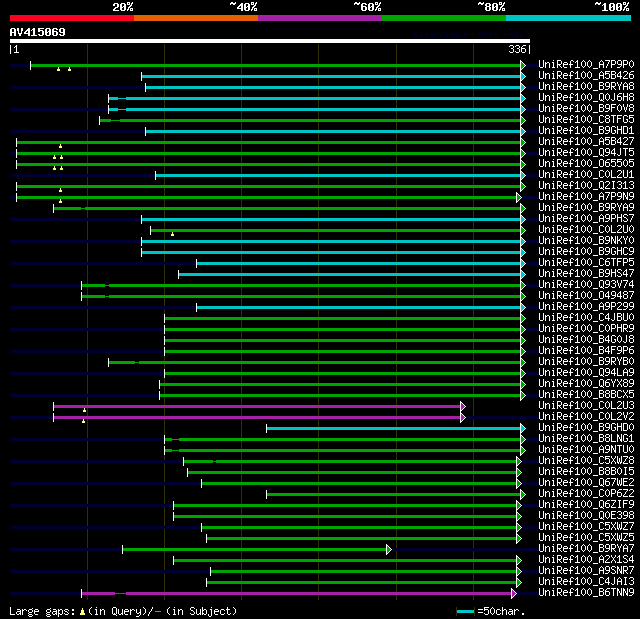Image resolution: width=640 pixels, height=619 pixels.
Task: Click the UniRef100_B9RYA9 label
Action: pos(586,208)
